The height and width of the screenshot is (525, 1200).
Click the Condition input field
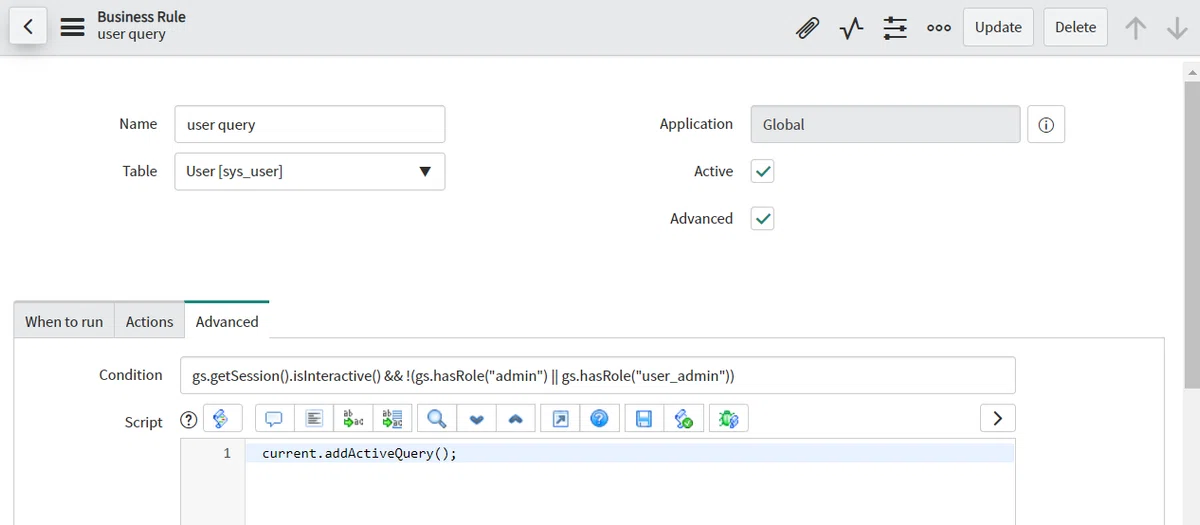[x=598, y=375]
